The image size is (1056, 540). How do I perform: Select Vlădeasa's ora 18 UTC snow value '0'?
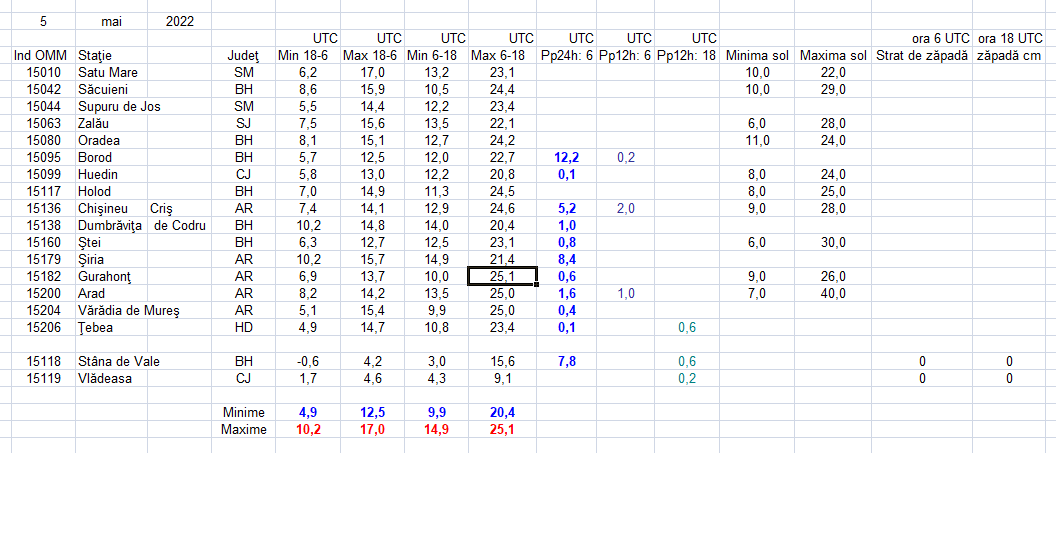point(1009,379)
